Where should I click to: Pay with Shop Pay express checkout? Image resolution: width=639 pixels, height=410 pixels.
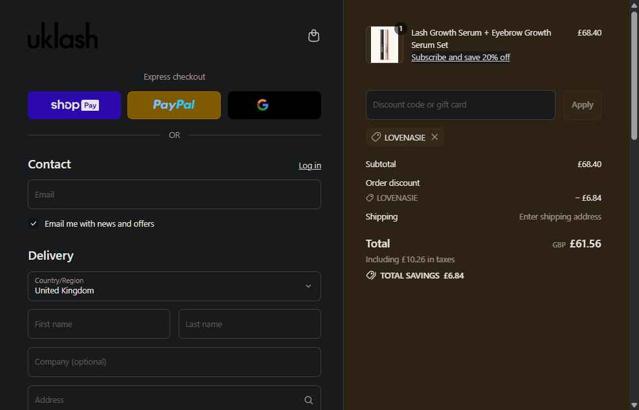click(74, 105)
